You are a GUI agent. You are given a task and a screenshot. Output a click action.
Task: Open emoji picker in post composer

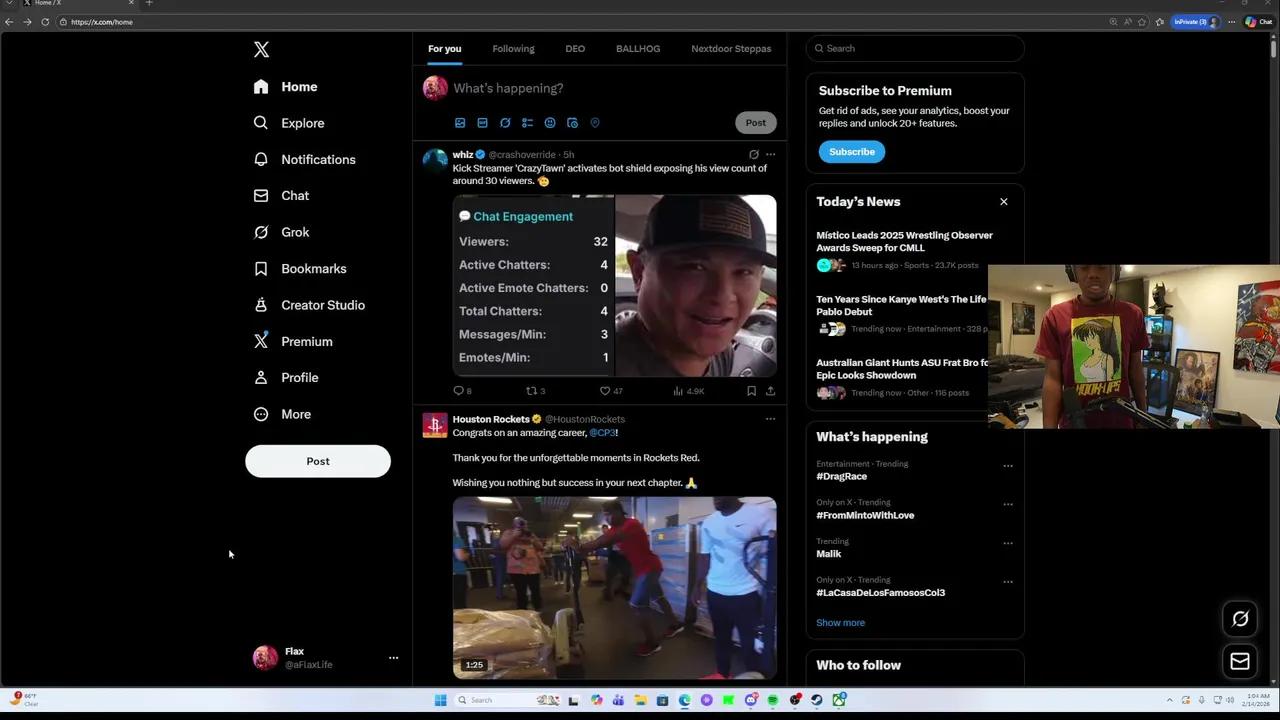[550, 123]
